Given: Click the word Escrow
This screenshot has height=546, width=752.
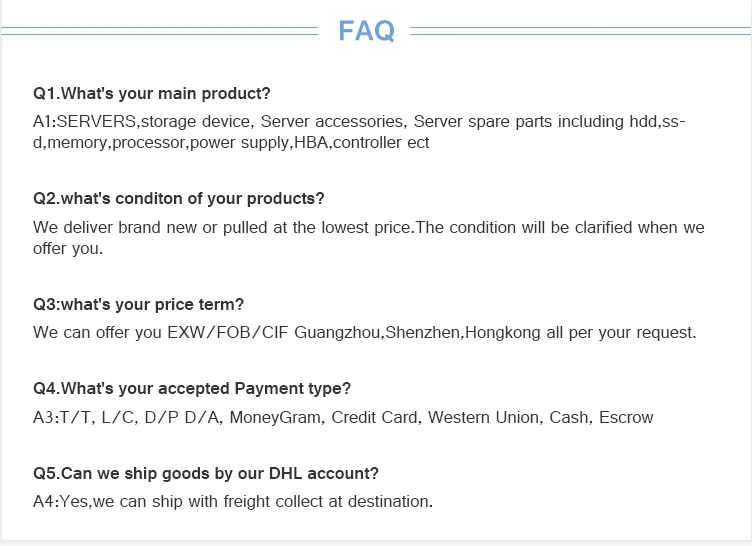Looking at the screenshot, I should coord(626,417).
